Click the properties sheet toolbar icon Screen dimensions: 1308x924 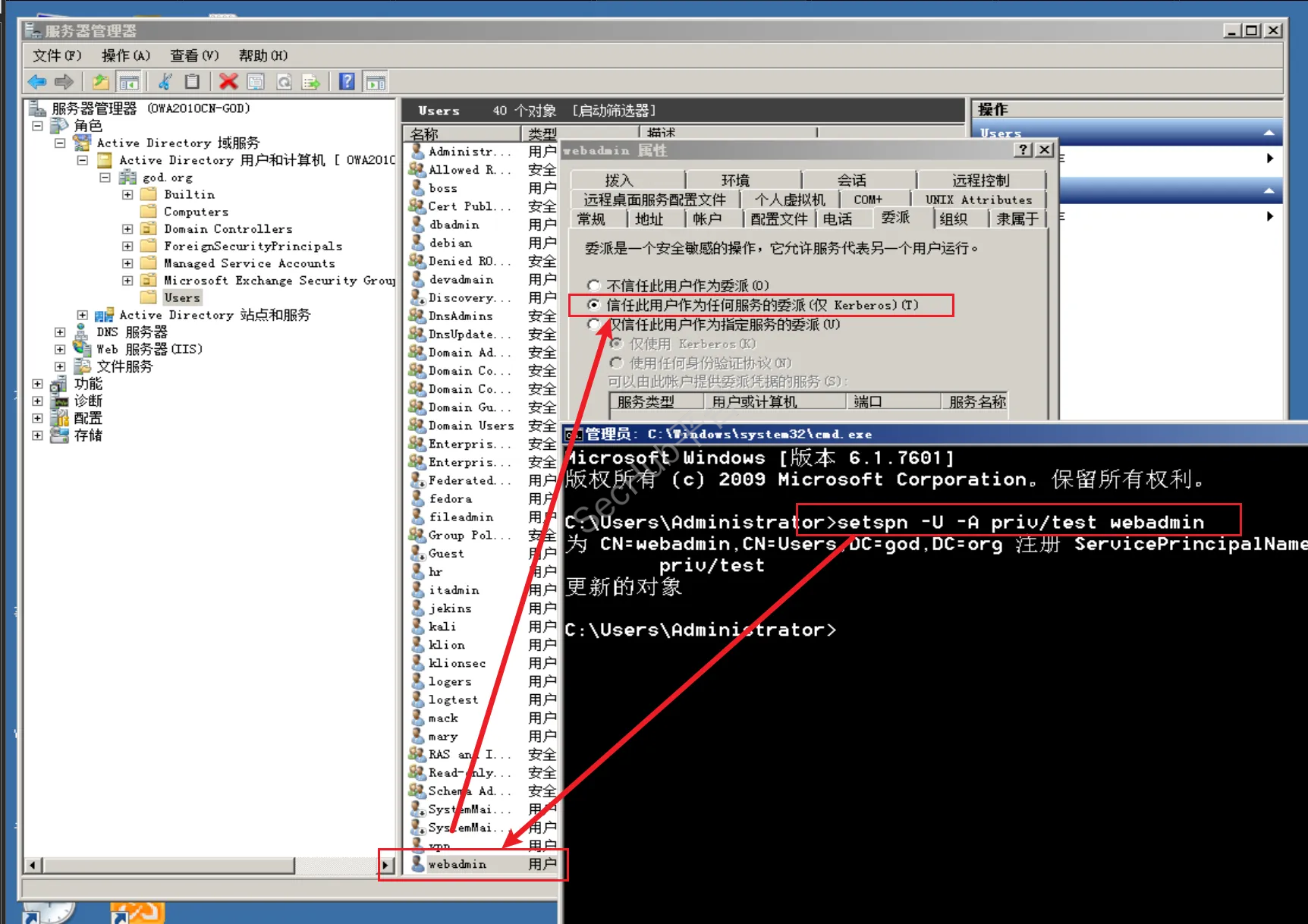point(256,82)
